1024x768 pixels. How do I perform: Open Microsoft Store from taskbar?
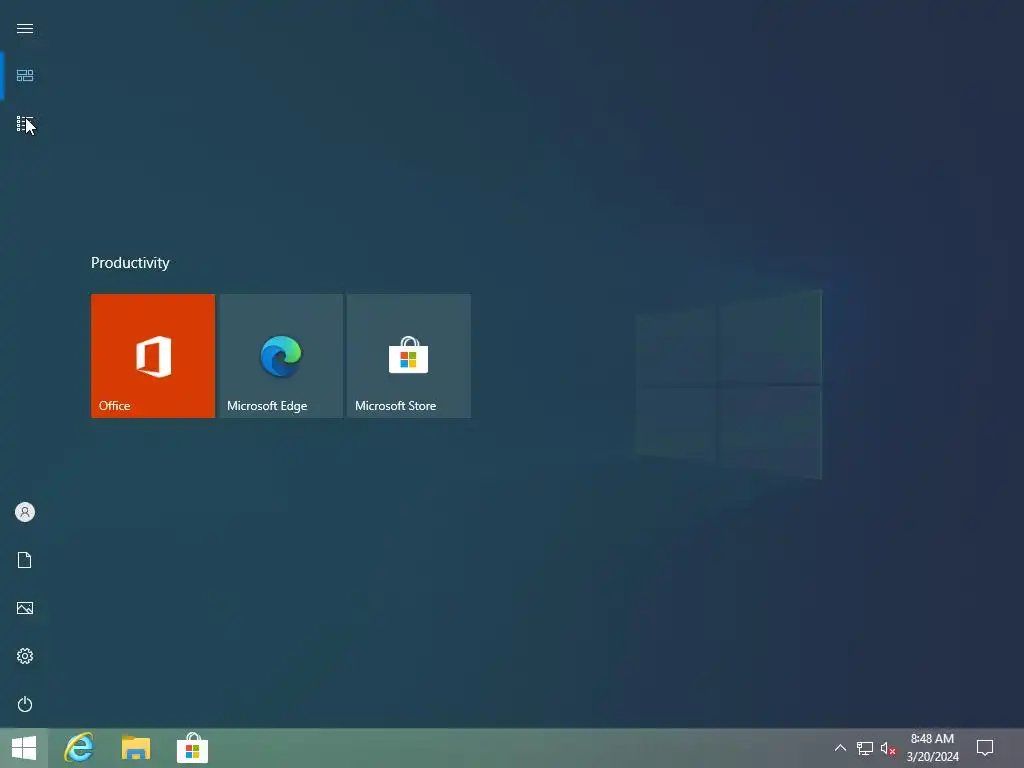click(193, 748)
